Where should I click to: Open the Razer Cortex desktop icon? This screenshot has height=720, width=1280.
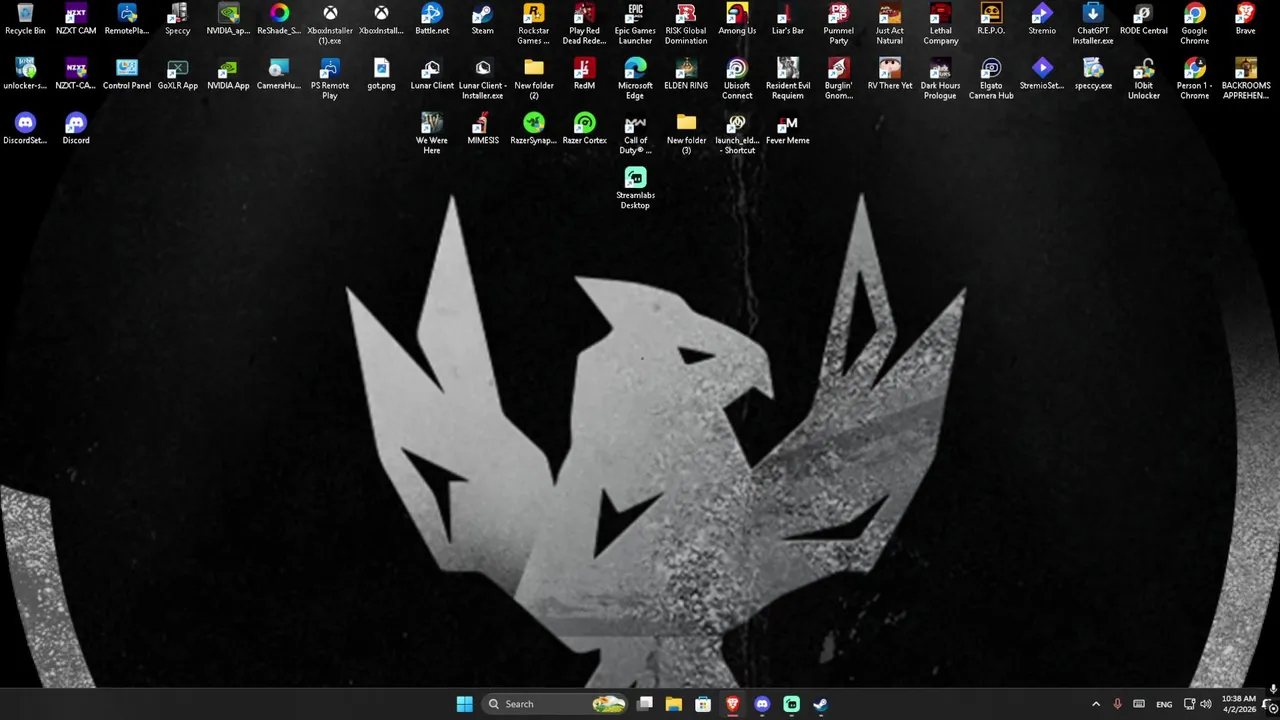pyautogui.click(x=584, y=129)
